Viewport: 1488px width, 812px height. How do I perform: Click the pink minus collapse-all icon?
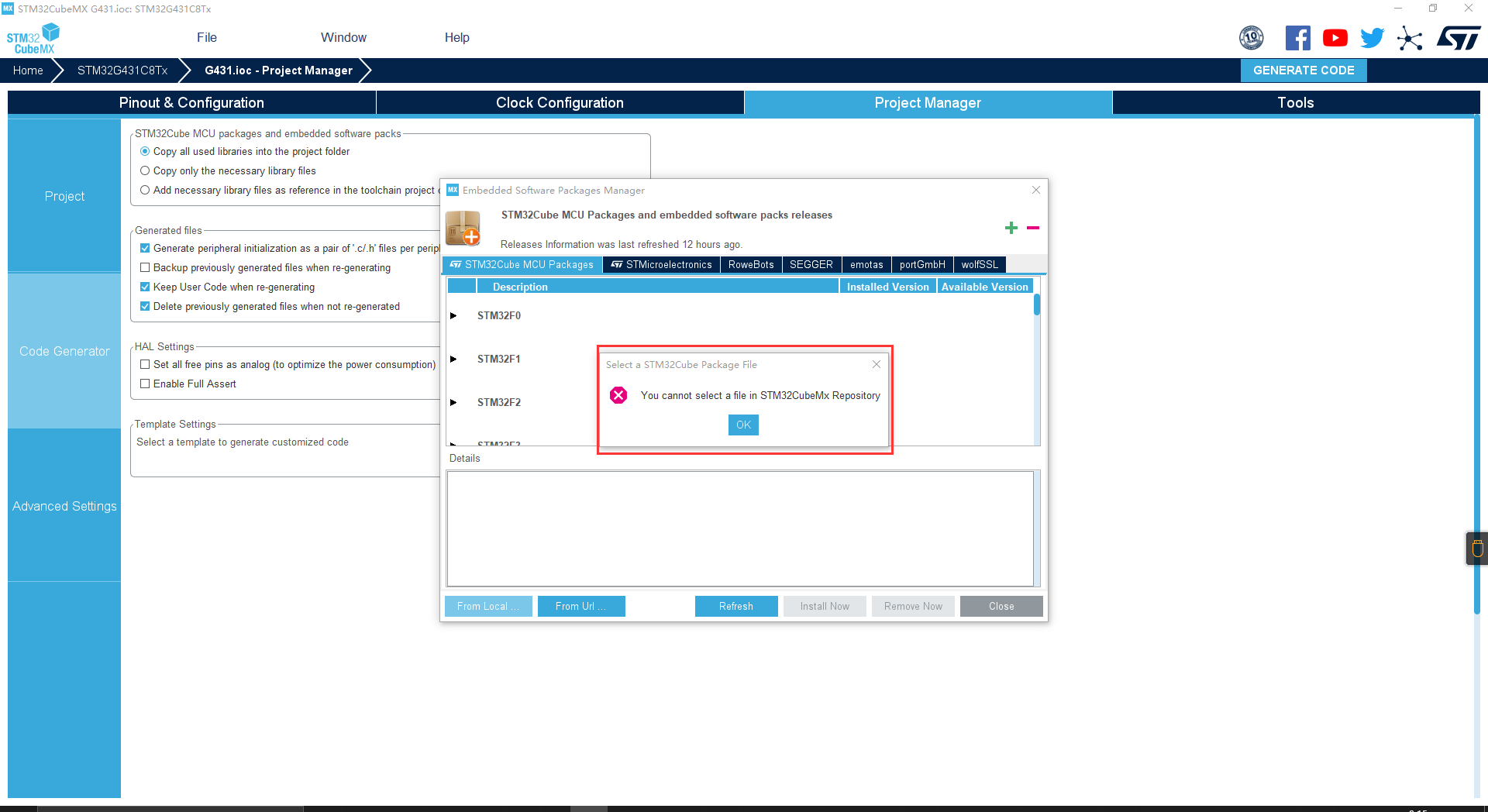point(1033,228)
